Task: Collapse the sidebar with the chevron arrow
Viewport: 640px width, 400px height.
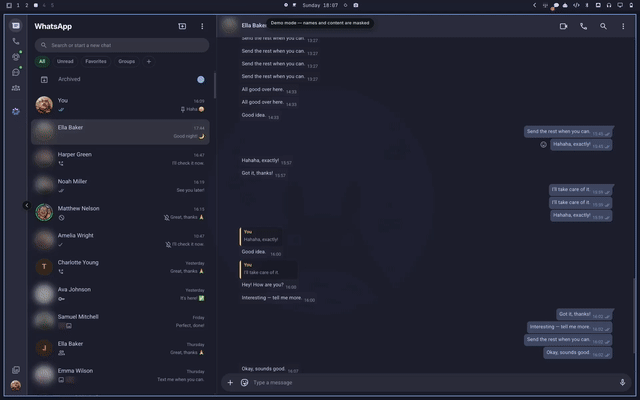Action: click(27, 205)
